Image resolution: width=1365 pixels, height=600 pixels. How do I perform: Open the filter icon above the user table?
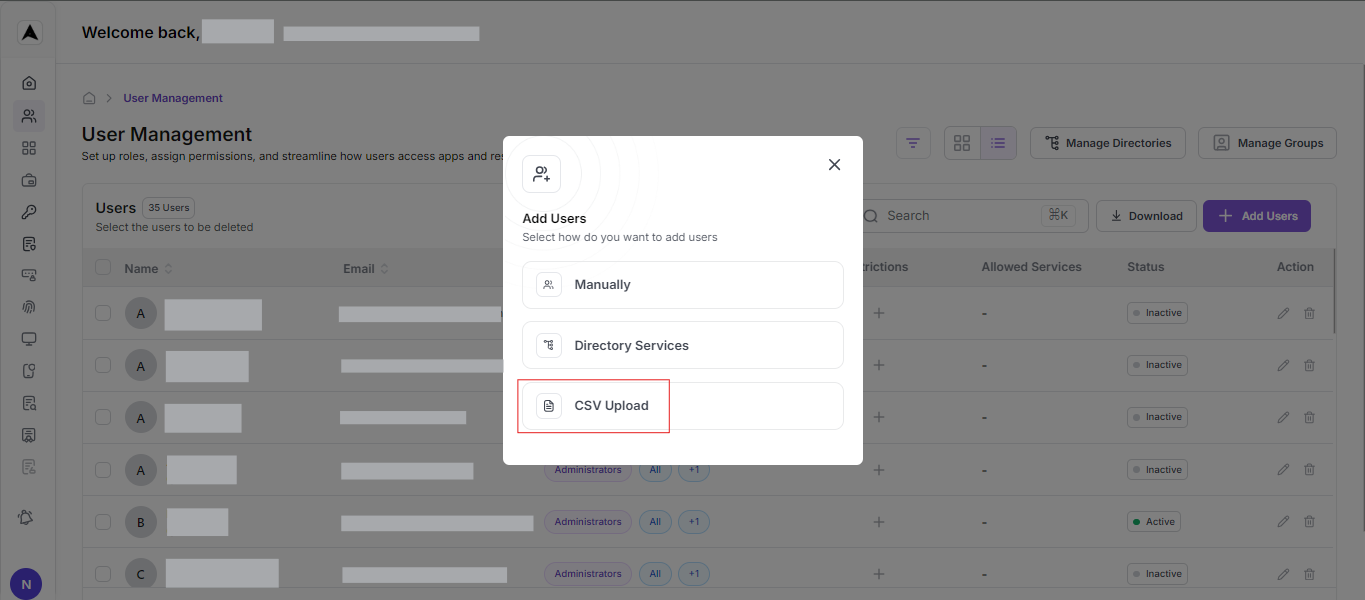[x=913, y=143]
